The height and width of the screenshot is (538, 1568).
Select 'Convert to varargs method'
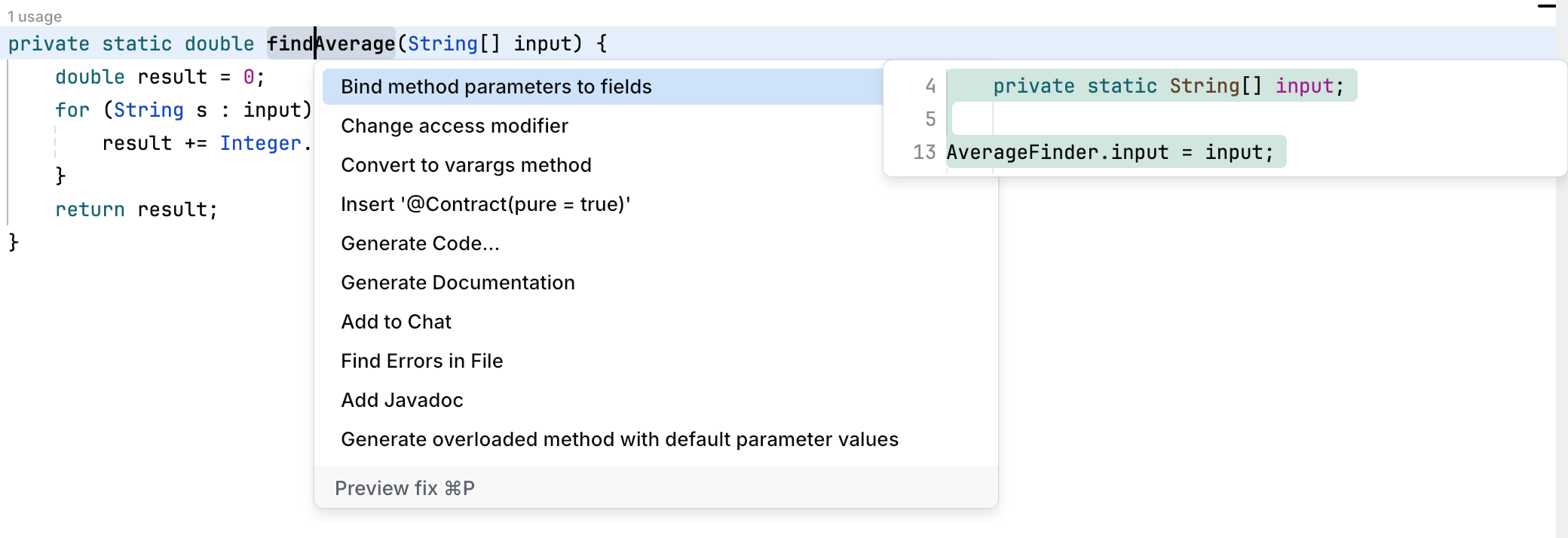click(465, 165)
